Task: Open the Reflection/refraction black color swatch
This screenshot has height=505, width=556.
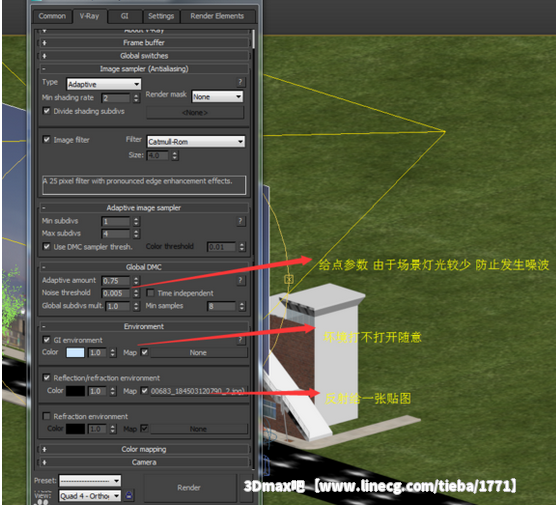Action: [76, 391]
